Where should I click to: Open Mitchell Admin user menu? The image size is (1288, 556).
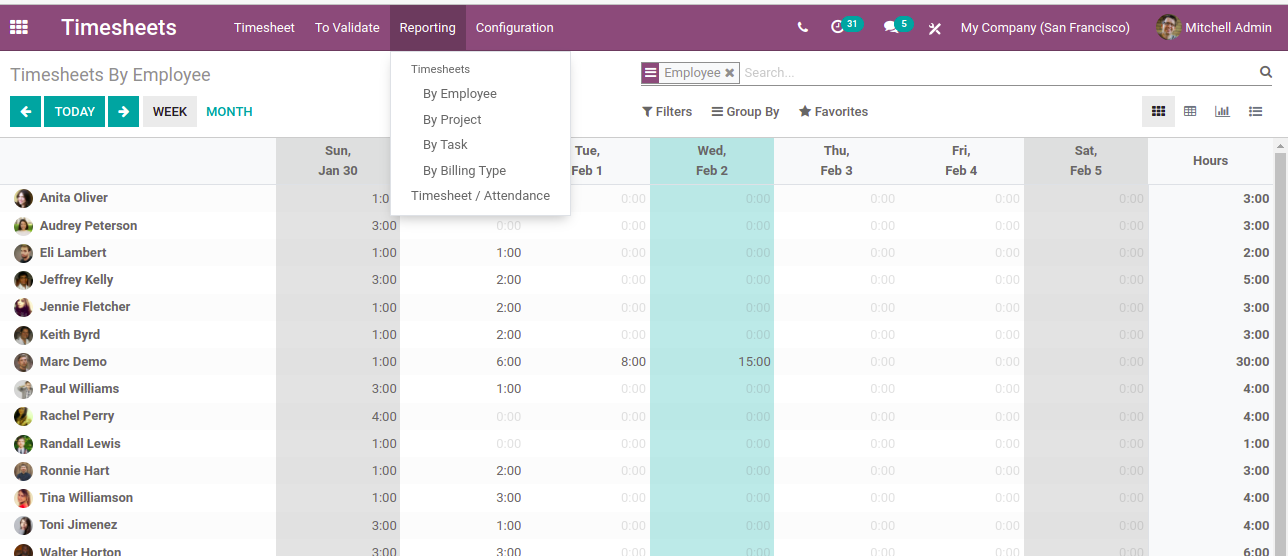(x=1214, y=27)
